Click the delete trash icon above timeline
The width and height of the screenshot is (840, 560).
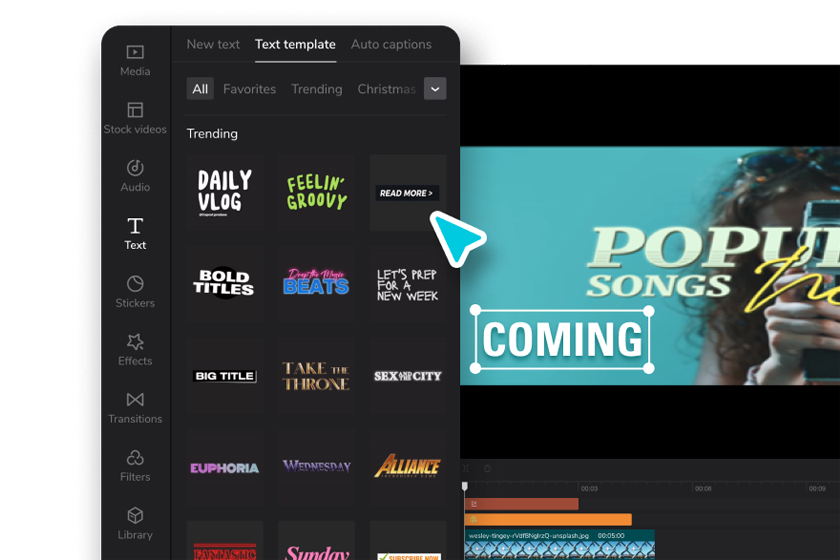coord(487,468)
